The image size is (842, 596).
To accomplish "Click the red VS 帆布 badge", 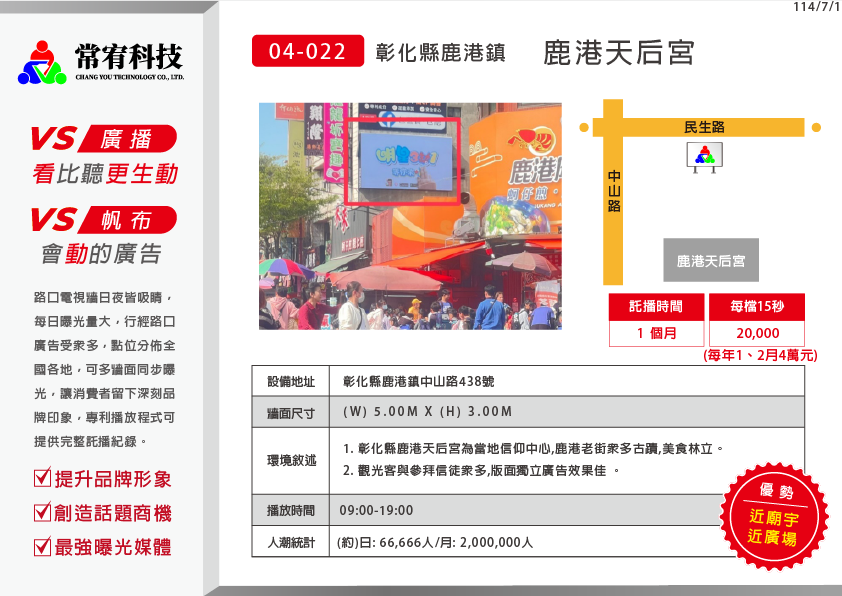I will (103, 219).
